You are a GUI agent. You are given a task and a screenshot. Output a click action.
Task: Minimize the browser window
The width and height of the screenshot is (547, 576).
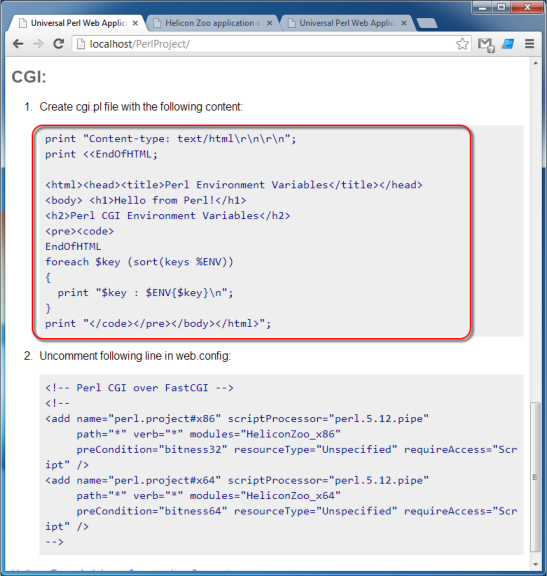point(482,7)
